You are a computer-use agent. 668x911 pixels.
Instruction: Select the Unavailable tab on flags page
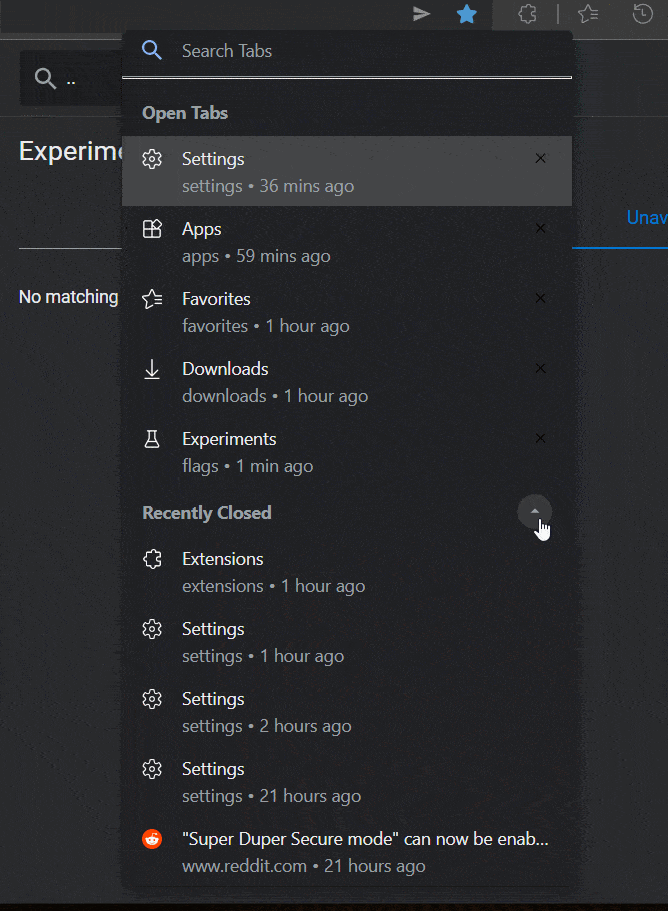coord(647,217)
